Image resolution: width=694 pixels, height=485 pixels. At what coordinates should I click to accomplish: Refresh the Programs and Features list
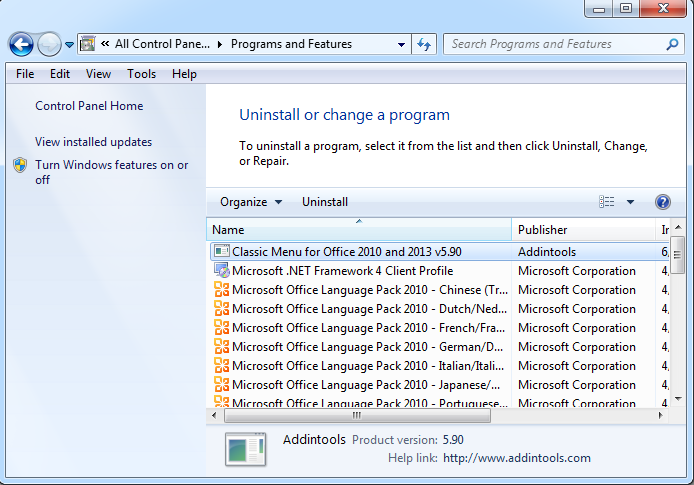424,45
